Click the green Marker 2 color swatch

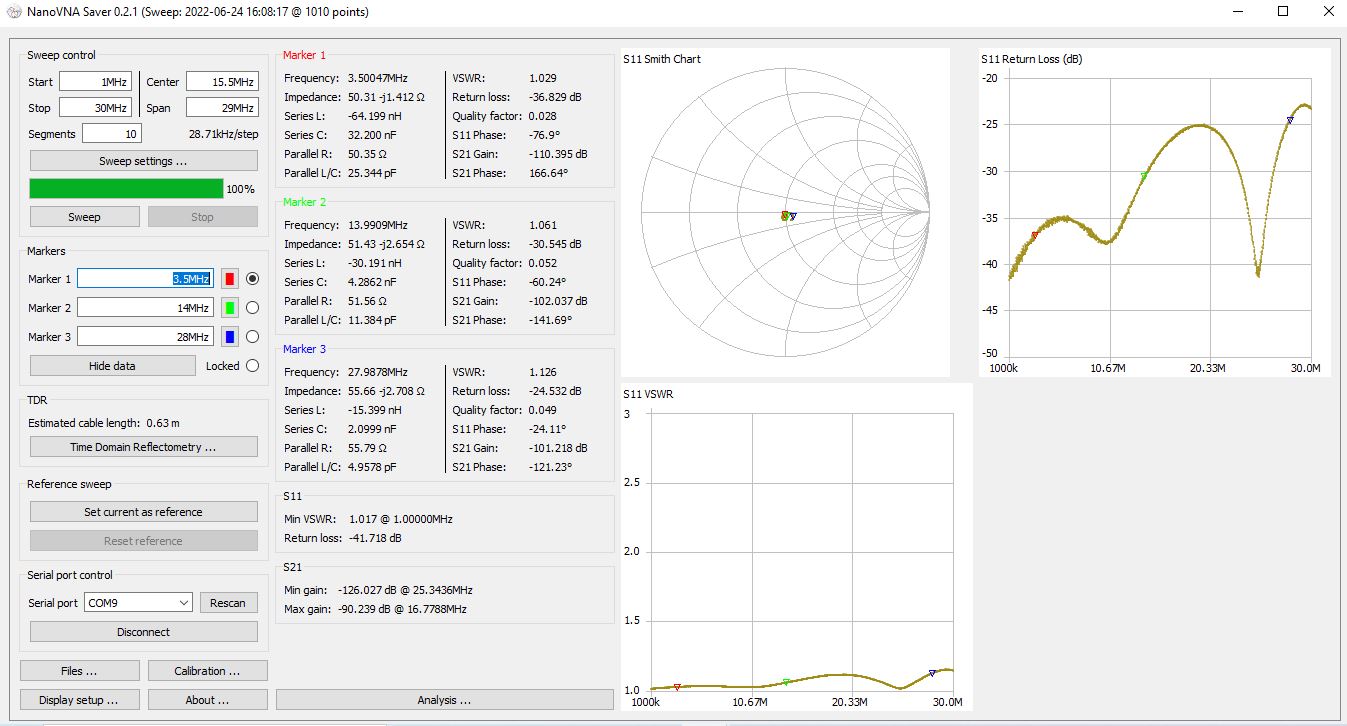point(230,308)
